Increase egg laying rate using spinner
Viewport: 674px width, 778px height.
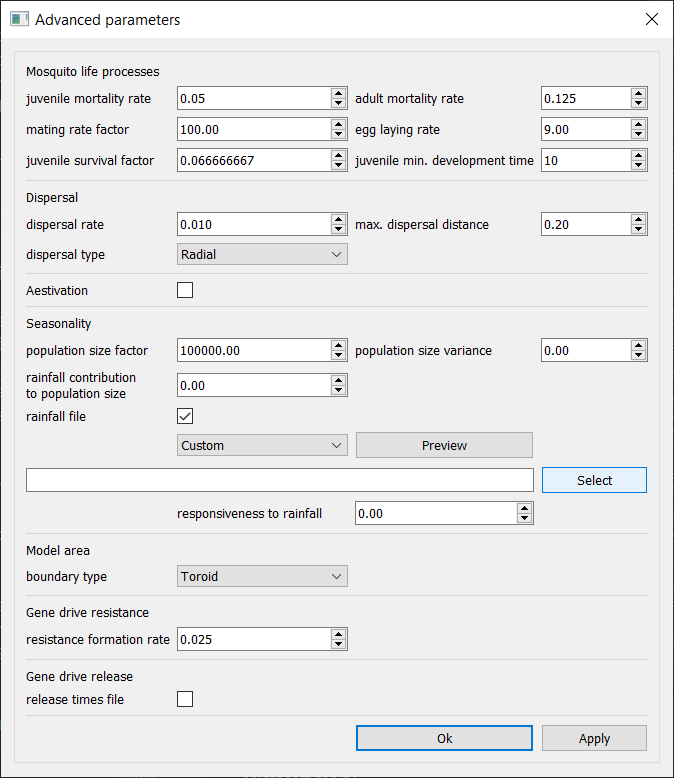(638, 124)
